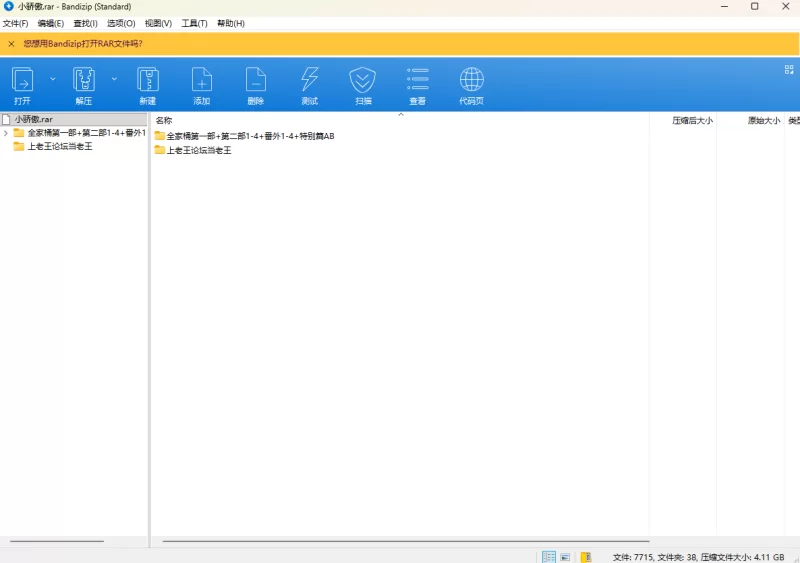
Task: Dismiss the yellow RAR association notification bar
Action: pos(11,44)
